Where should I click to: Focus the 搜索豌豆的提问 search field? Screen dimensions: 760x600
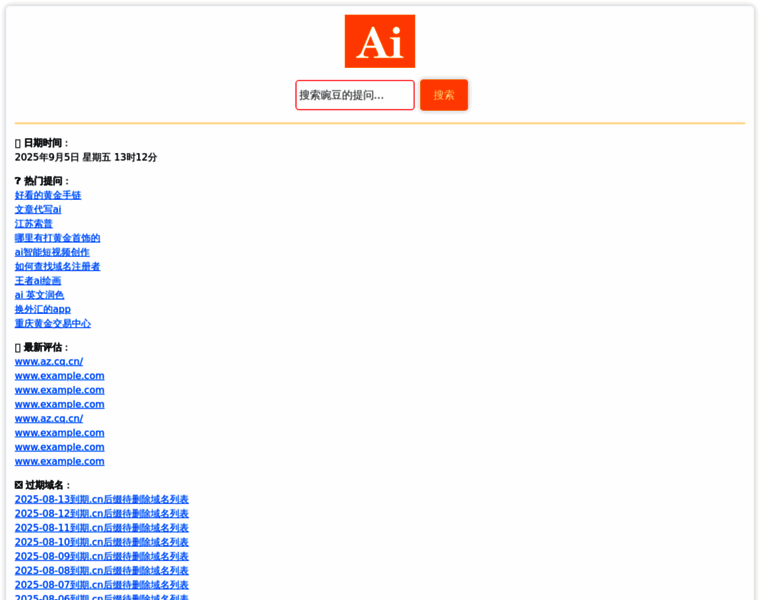click(355, 95)
